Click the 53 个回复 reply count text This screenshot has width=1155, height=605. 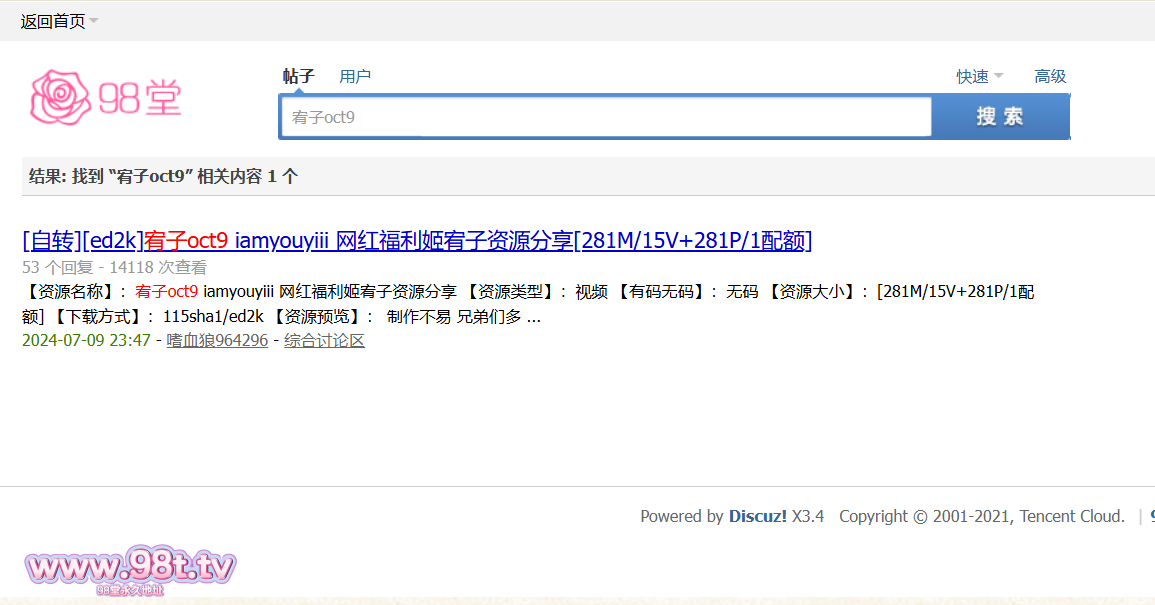(58, 267)
